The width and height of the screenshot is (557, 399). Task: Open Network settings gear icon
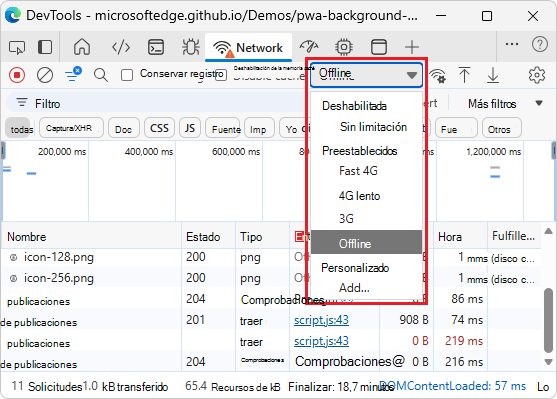536,75
